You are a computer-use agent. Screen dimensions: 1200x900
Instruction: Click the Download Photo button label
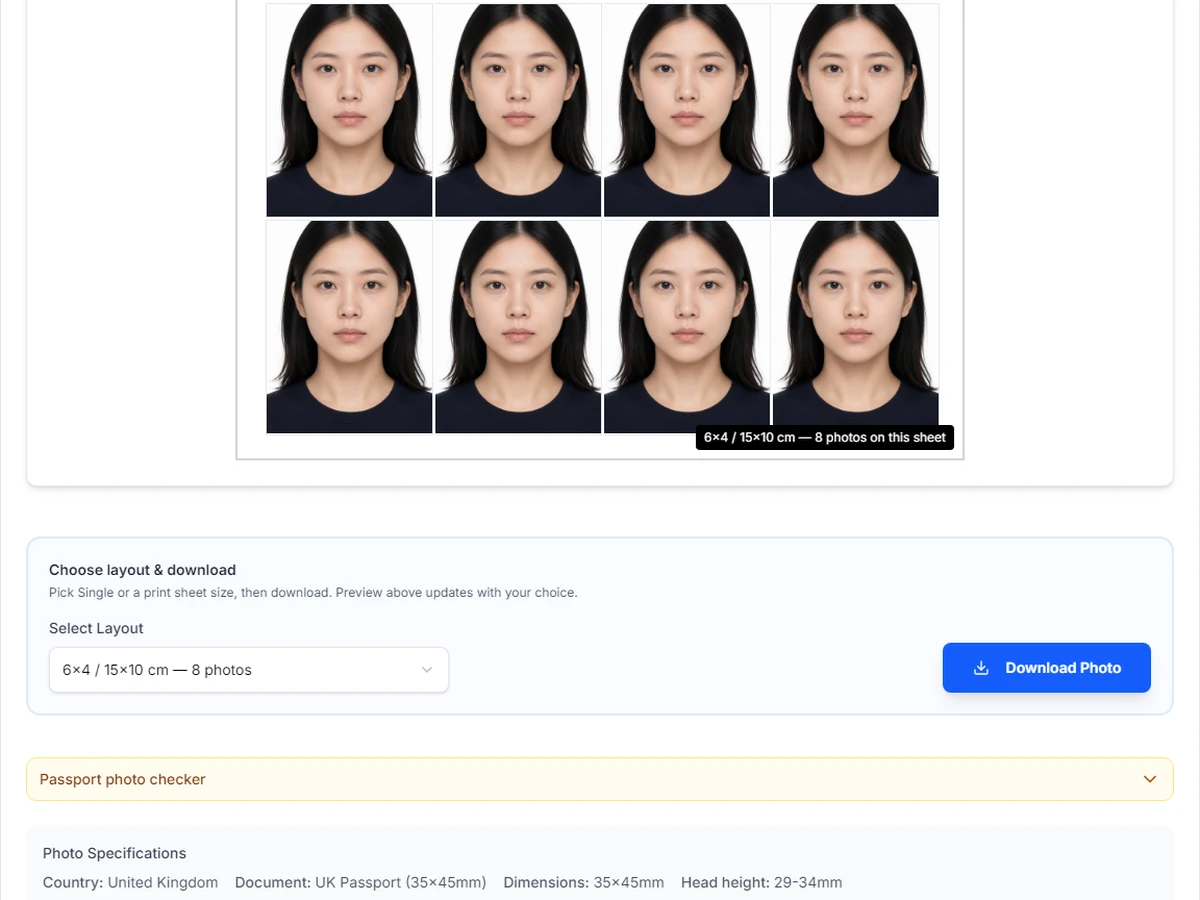point(1063,668)
